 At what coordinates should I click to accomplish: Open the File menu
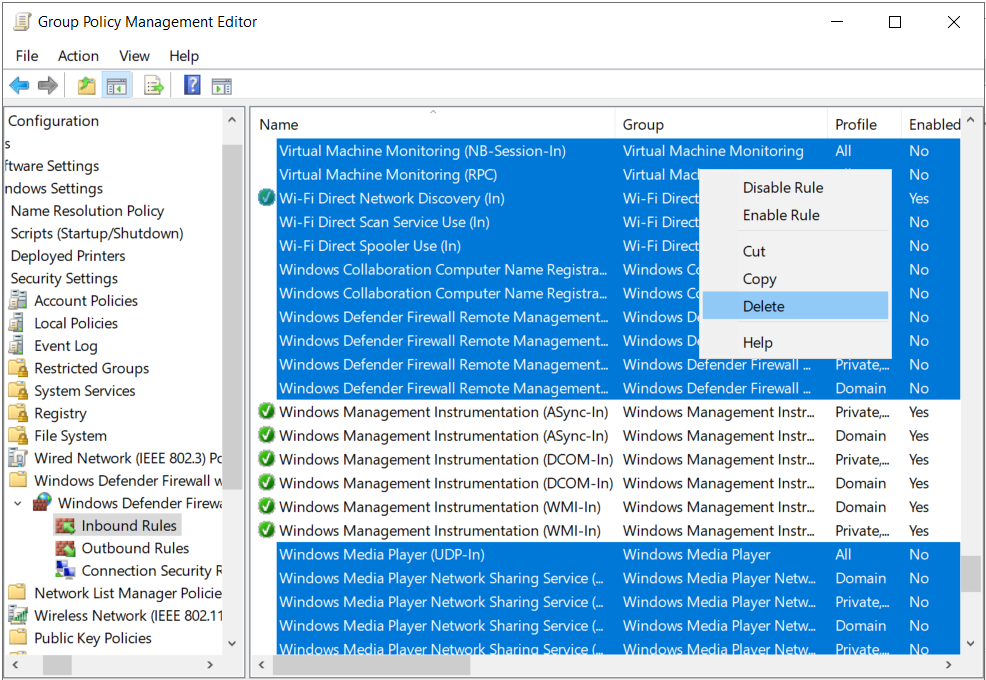27,56
